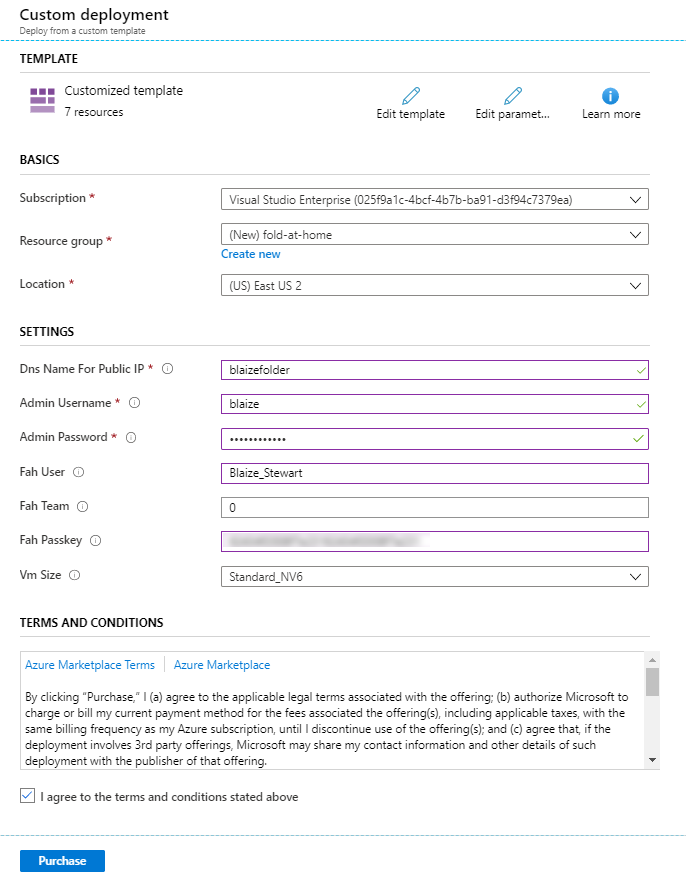686x881 pixels.
Task: Open the Subscription dropdown
Action: 434,199
